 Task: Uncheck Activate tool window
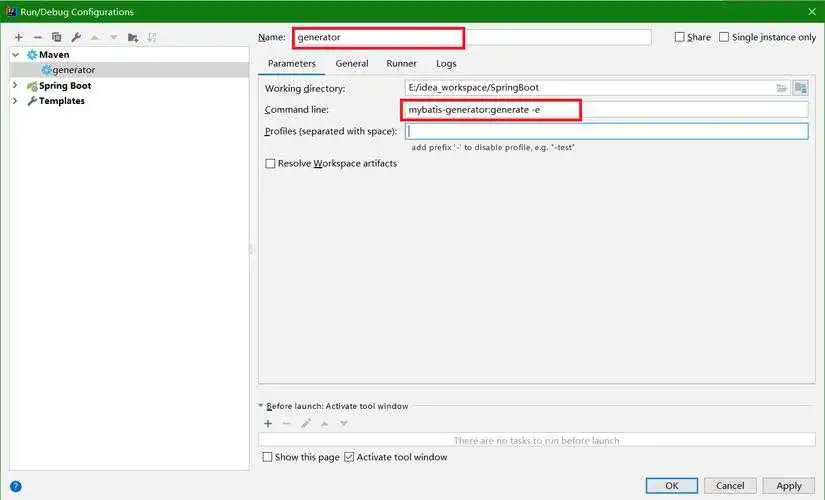coord(349,457)
